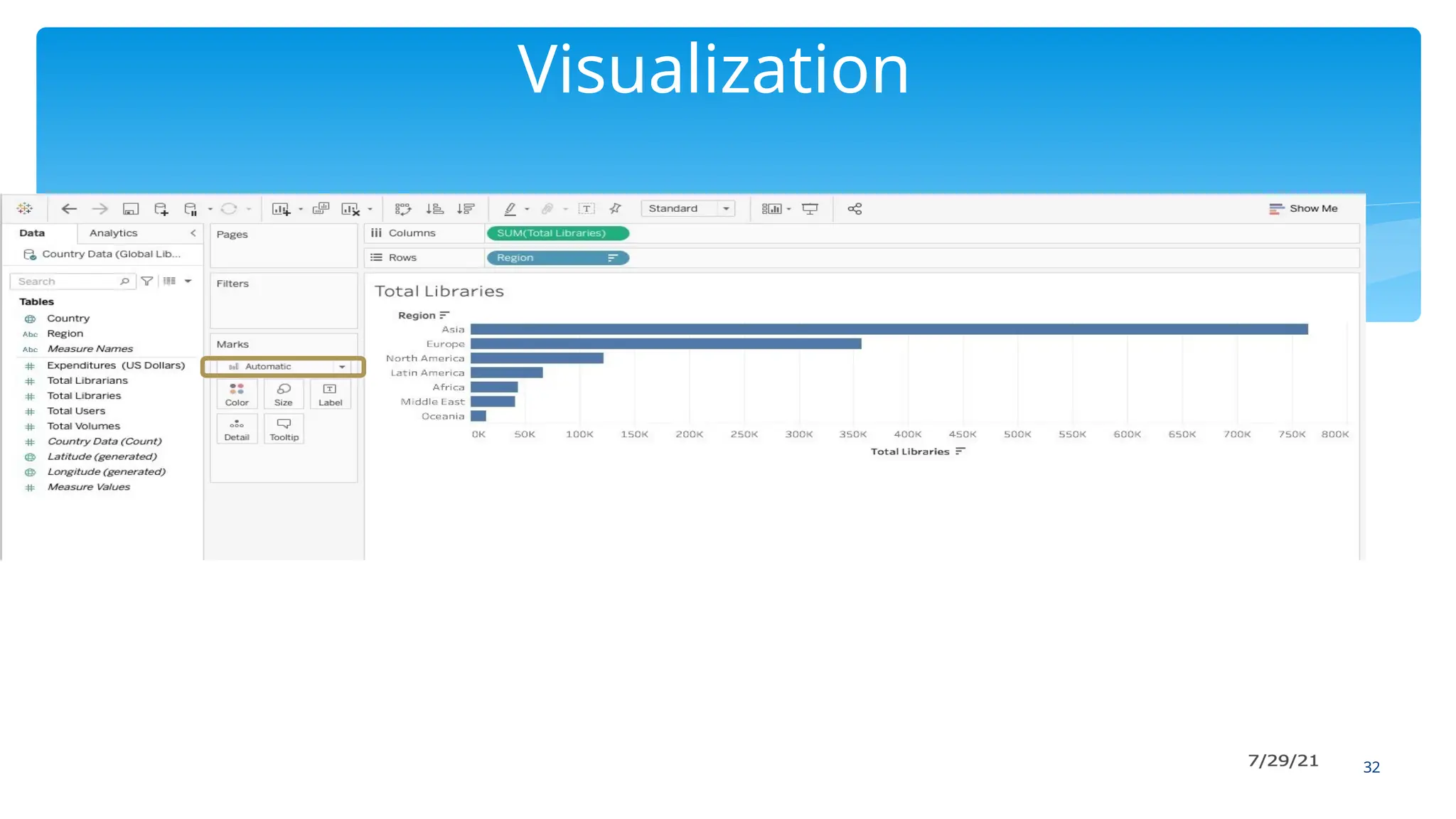The height and width of the screenshot is (819, 1456).
Task: Click the Presentation Mode icon
Action: click(810, 208)
